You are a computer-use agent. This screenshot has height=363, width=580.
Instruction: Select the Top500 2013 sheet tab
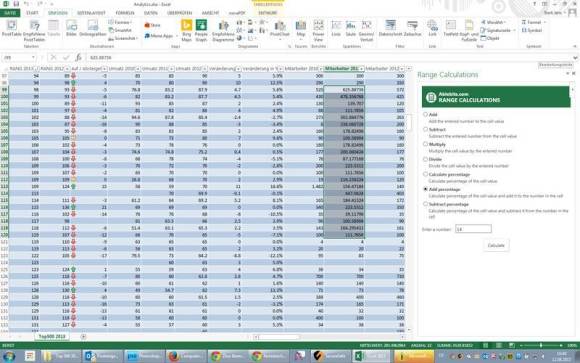point(52,336)
